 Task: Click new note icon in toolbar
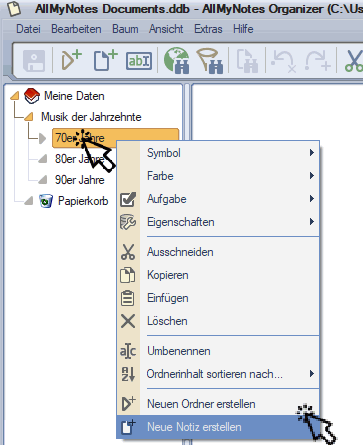pos(105,60)
